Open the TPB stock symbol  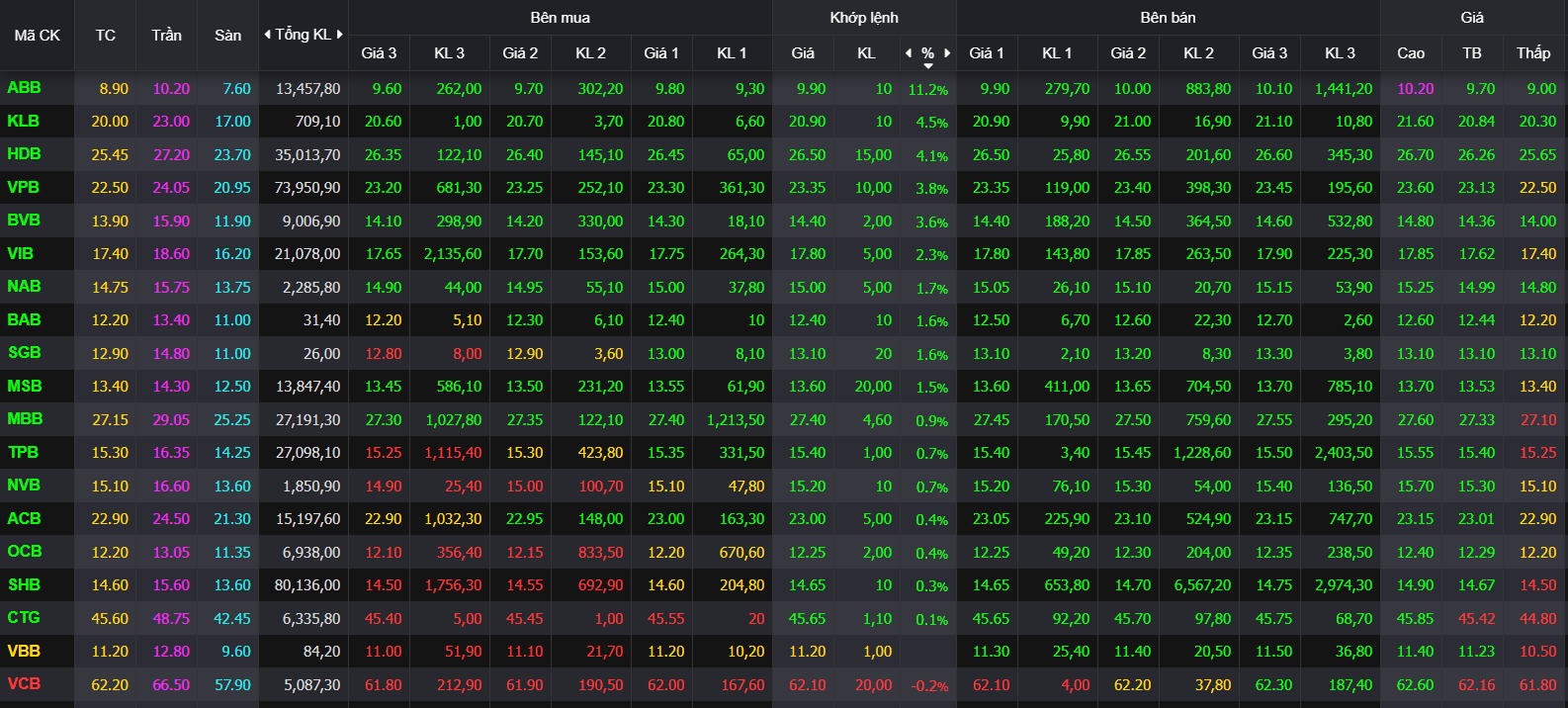(23, 452)
